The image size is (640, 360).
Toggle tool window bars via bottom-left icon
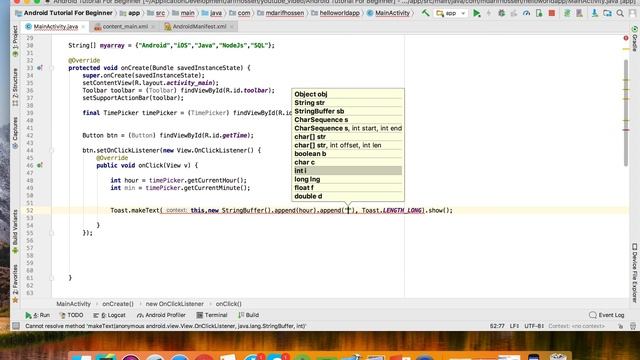coord(16,326)
